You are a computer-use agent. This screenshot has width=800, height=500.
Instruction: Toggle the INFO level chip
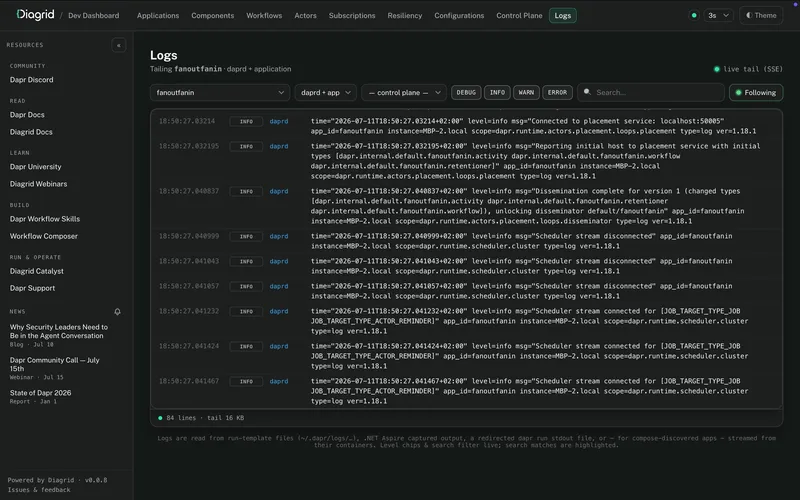click(x=497, y=92)
